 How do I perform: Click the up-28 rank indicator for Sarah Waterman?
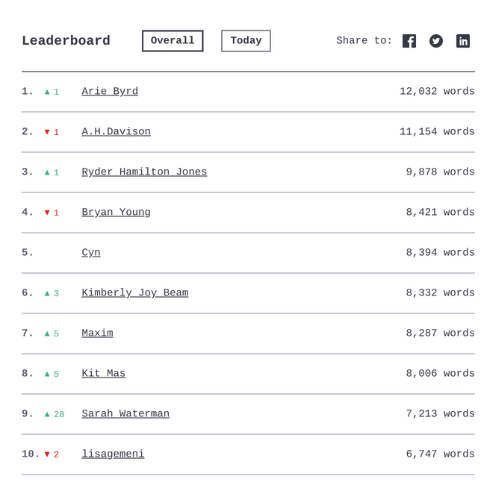tap(54, 414)
